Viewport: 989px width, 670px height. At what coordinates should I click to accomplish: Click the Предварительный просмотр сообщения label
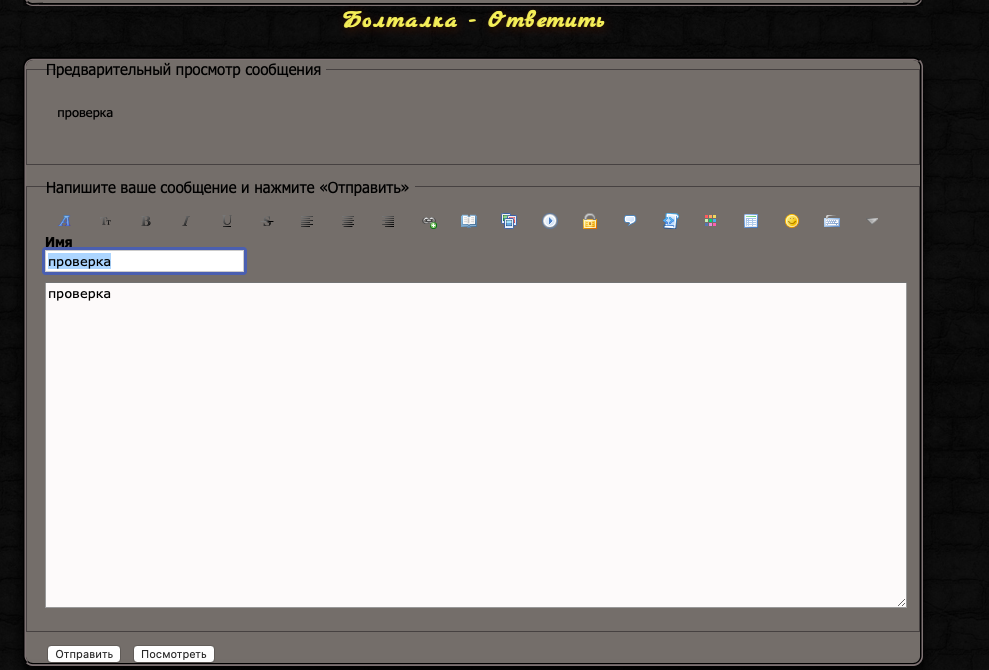pos(184,70)
